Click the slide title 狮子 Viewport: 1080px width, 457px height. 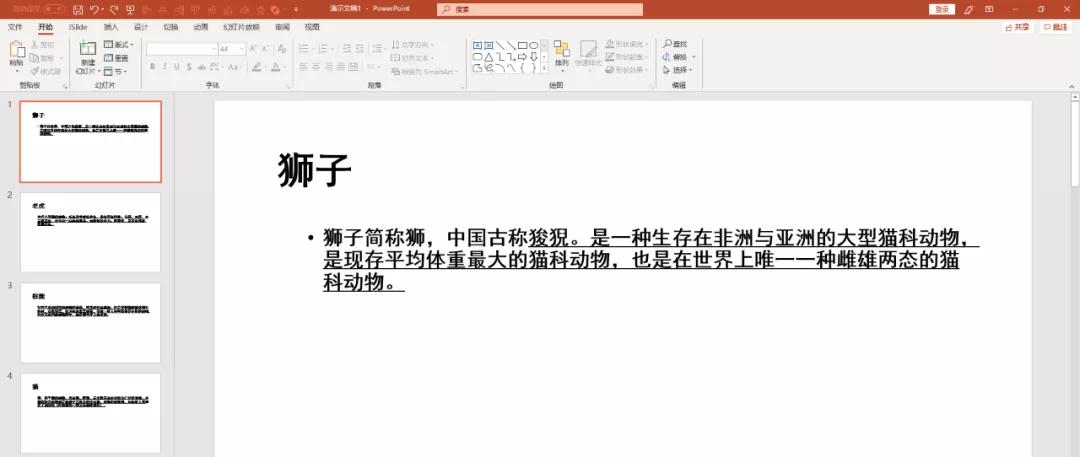[x=315, y=170]
